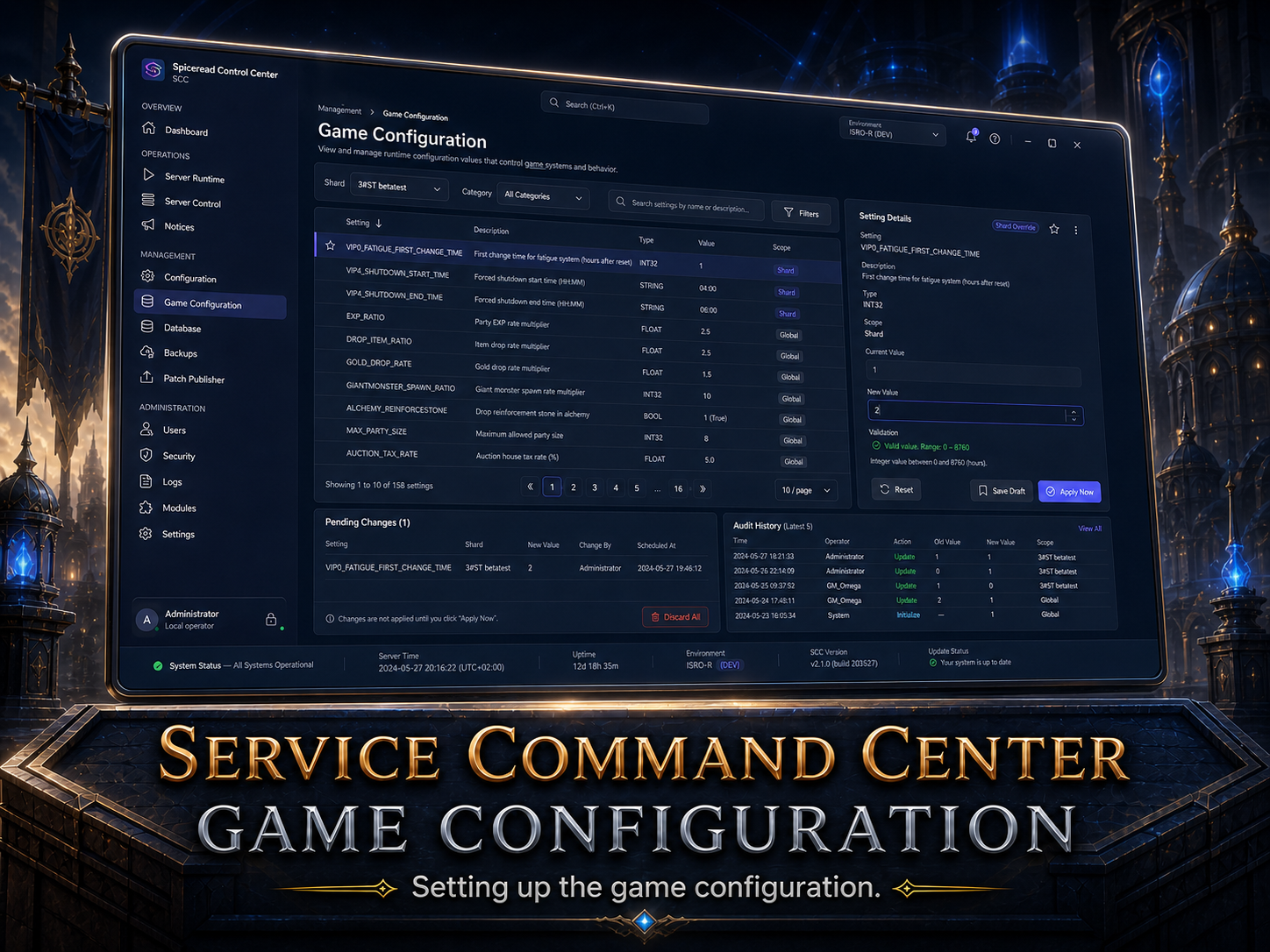
Task: Click the Save Draft button
Action: point(1001,491)
